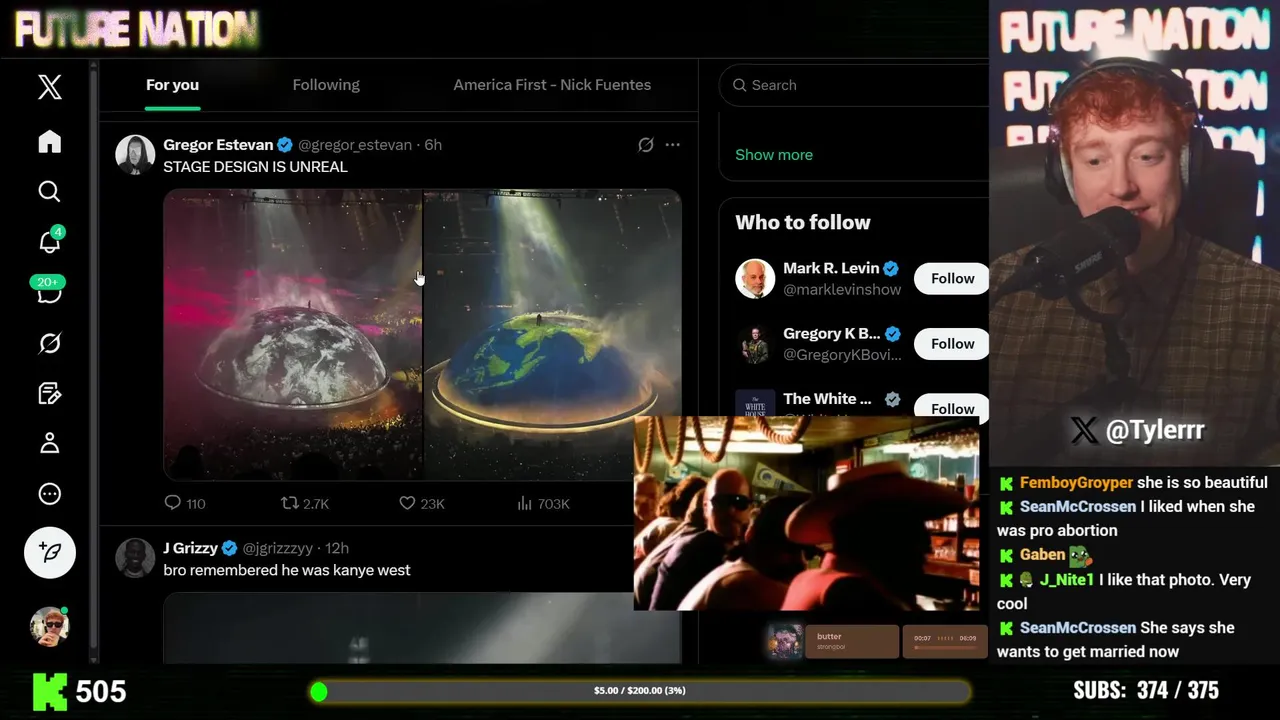The width and height of the screenshot is (1280, 720).
Task: Go to Home via house icon
Action: pos(49,142)
